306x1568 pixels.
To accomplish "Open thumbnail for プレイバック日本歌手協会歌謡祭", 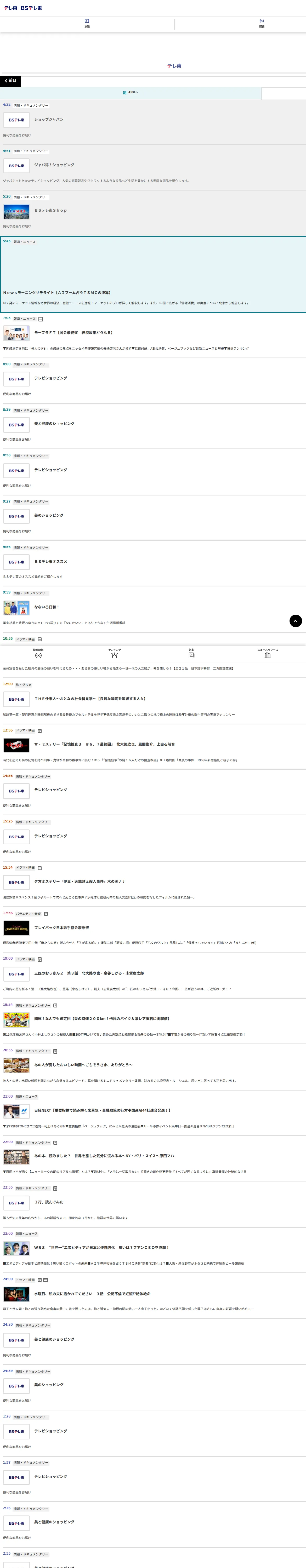I will (x=16, y=928).
